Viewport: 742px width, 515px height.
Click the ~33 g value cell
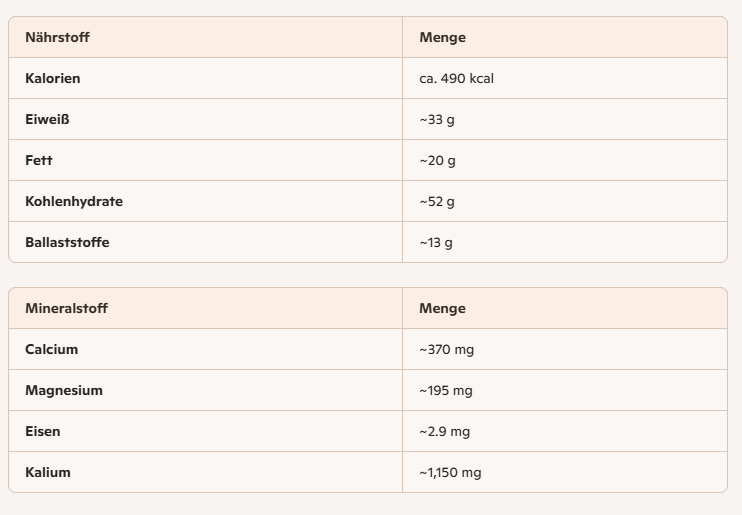tap(437, 119)
